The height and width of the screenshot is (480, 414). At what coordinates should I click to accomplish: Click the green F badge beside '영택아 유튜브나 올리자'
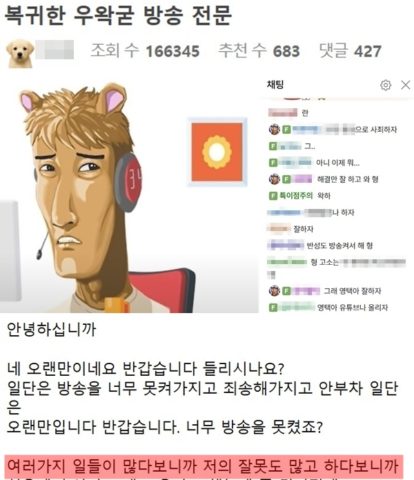click(273, 307)
